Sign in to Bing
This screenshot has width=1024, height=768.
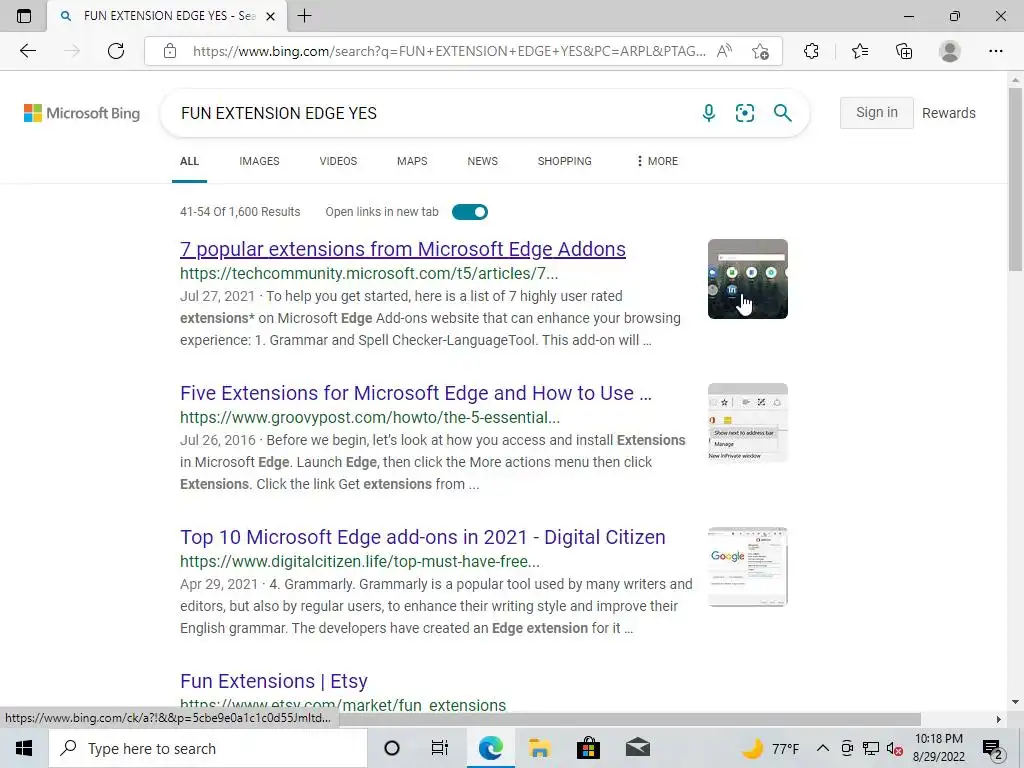876,112
